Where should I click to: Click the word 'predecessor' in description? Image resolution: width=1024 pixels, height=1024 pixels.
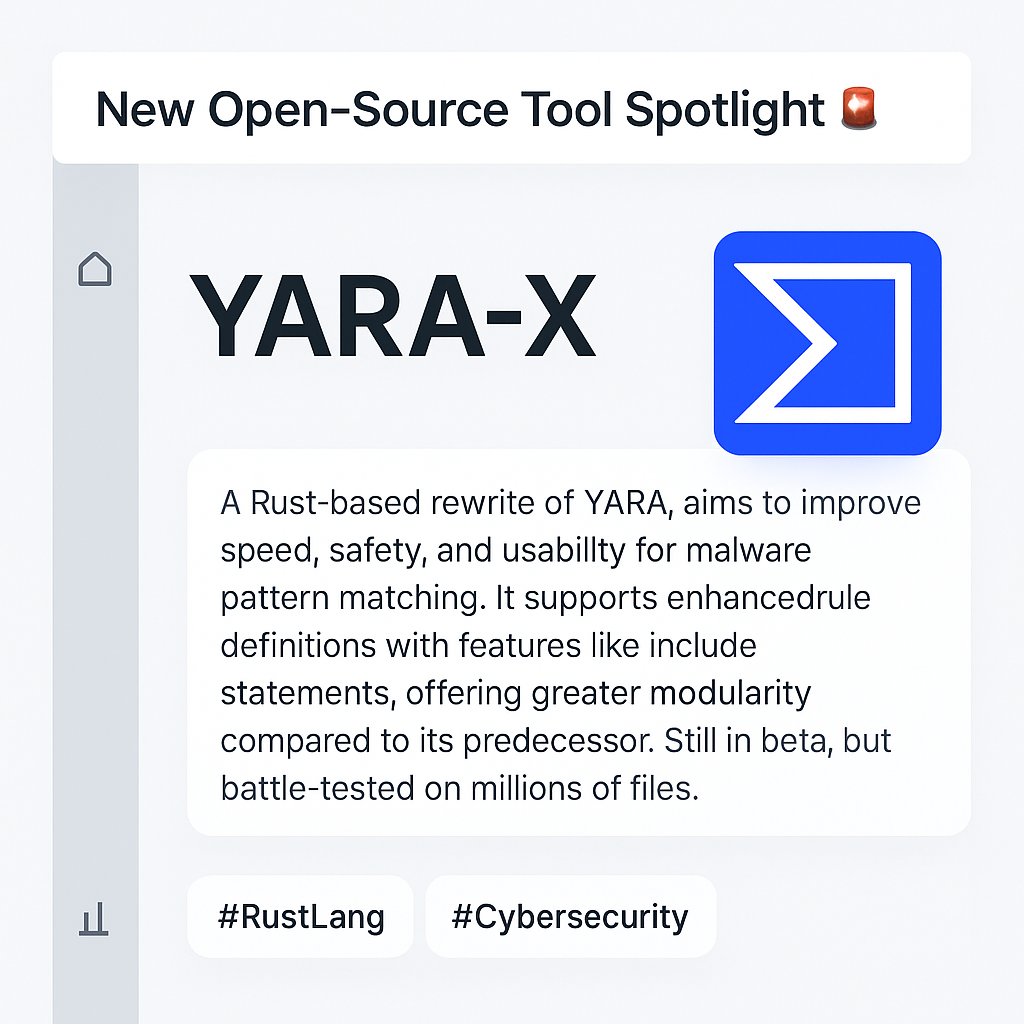point(558,741)
